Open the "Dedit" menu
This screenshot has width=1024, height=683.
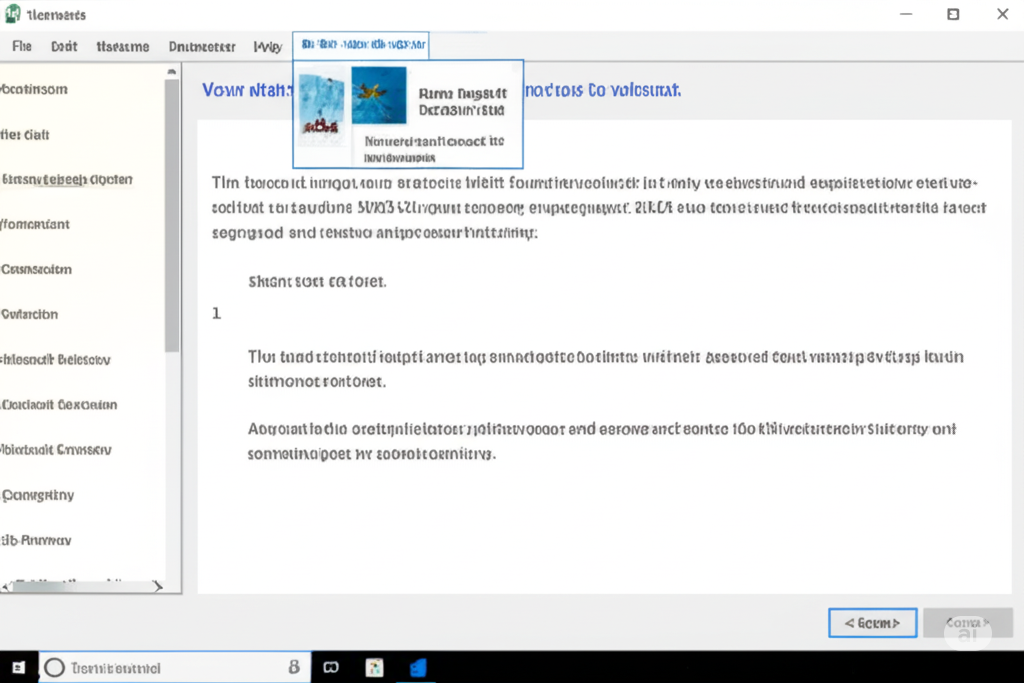pos(64,46)
